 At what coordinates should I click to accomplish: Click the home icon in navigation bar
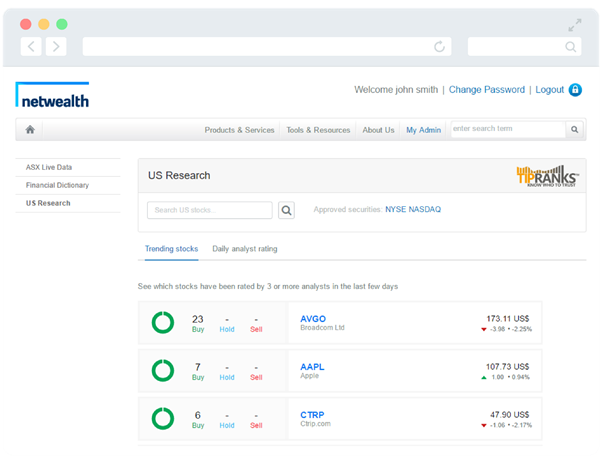(x=30, y=129)
